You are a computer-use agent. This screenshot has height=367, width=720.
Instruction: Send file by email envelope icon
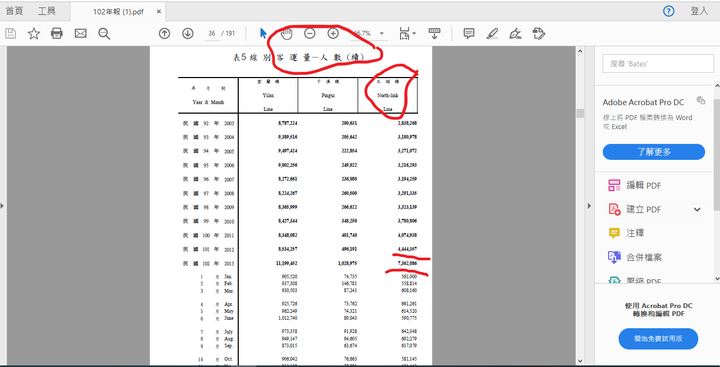[81, 34]
